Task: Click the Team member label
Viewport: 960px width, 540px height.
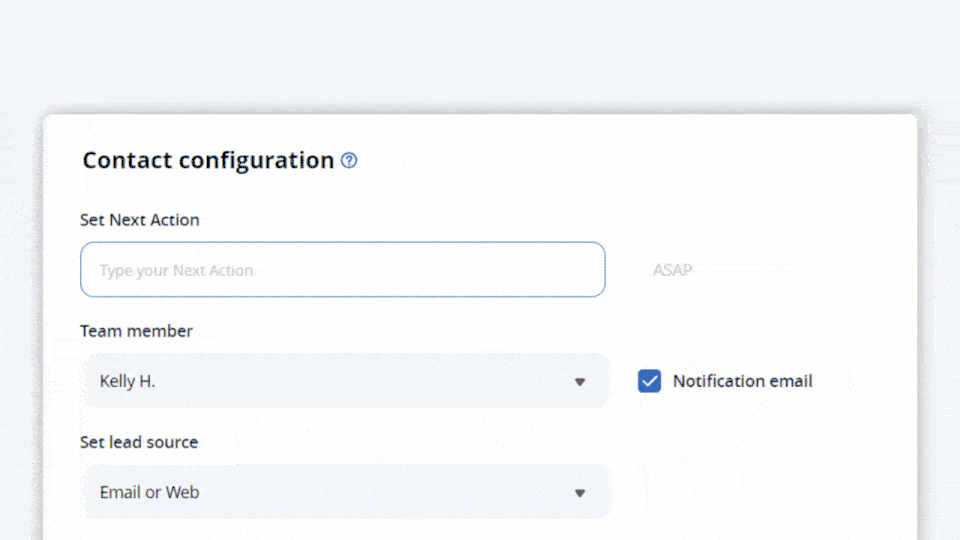Action: point(137,331)
